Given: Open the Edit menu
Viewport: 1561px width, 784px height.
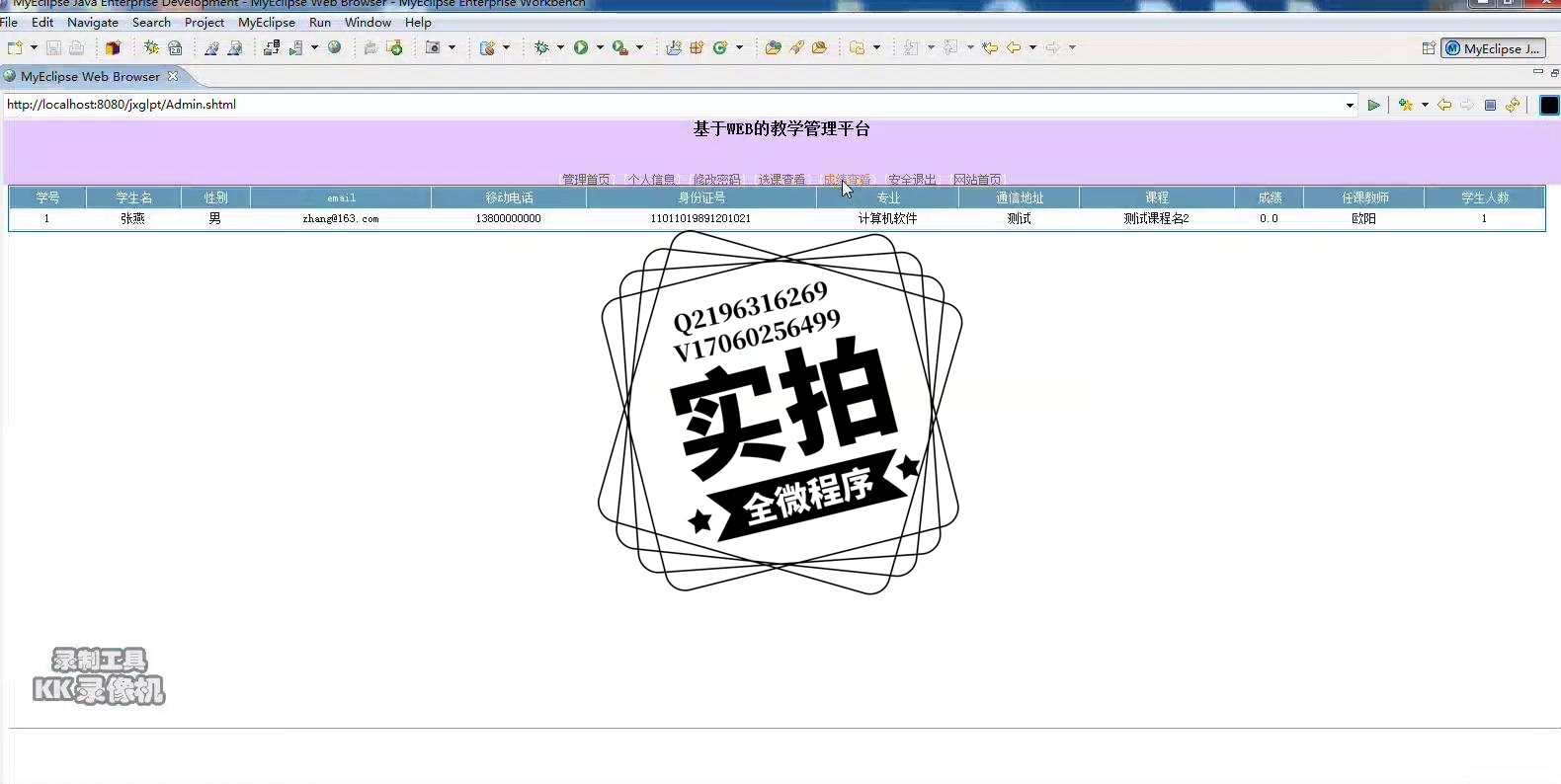Looking at the screenshot, I should click(x=42, y=22).
